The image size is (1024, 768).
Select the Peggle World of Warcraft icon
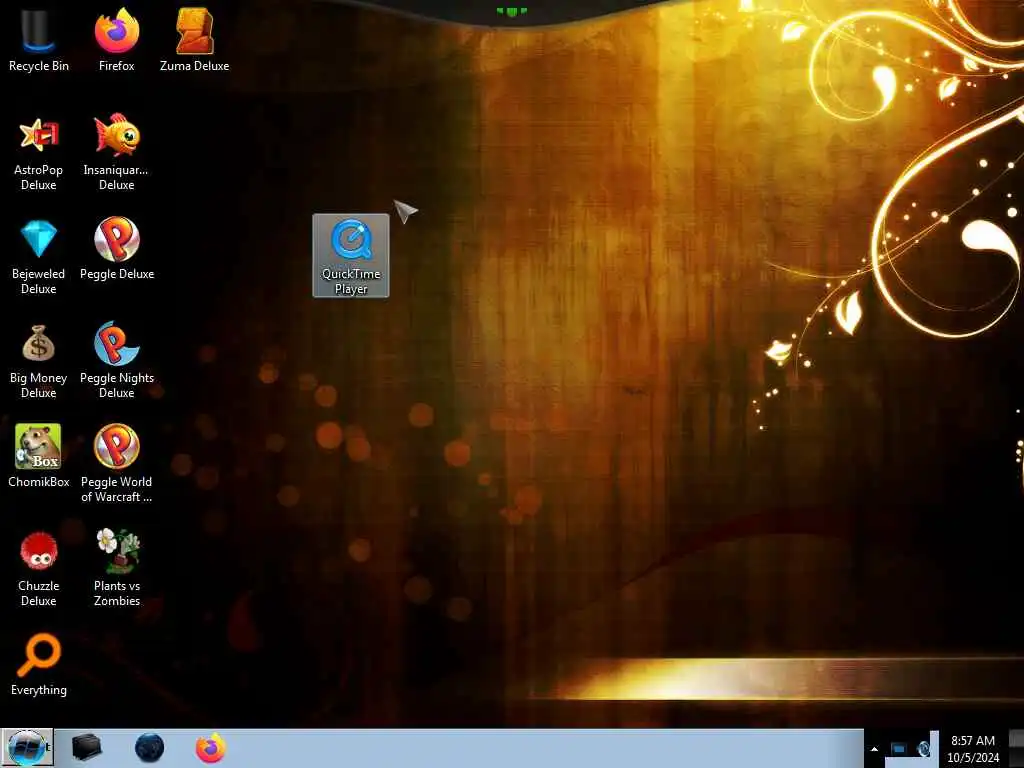pos(116,464)
